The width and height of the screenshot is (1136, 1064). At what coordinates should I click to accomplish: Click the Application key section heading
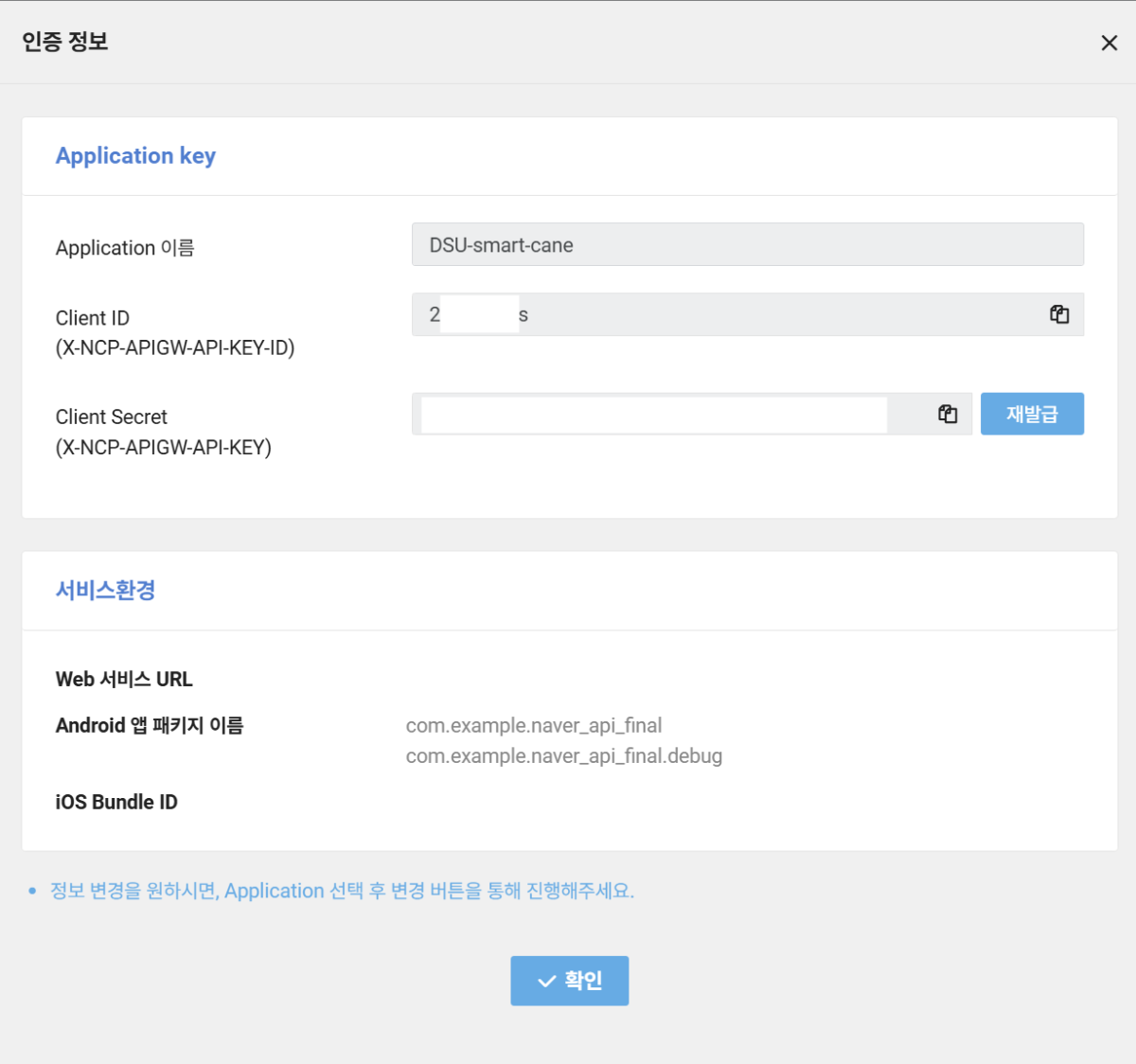click(135, 156)
